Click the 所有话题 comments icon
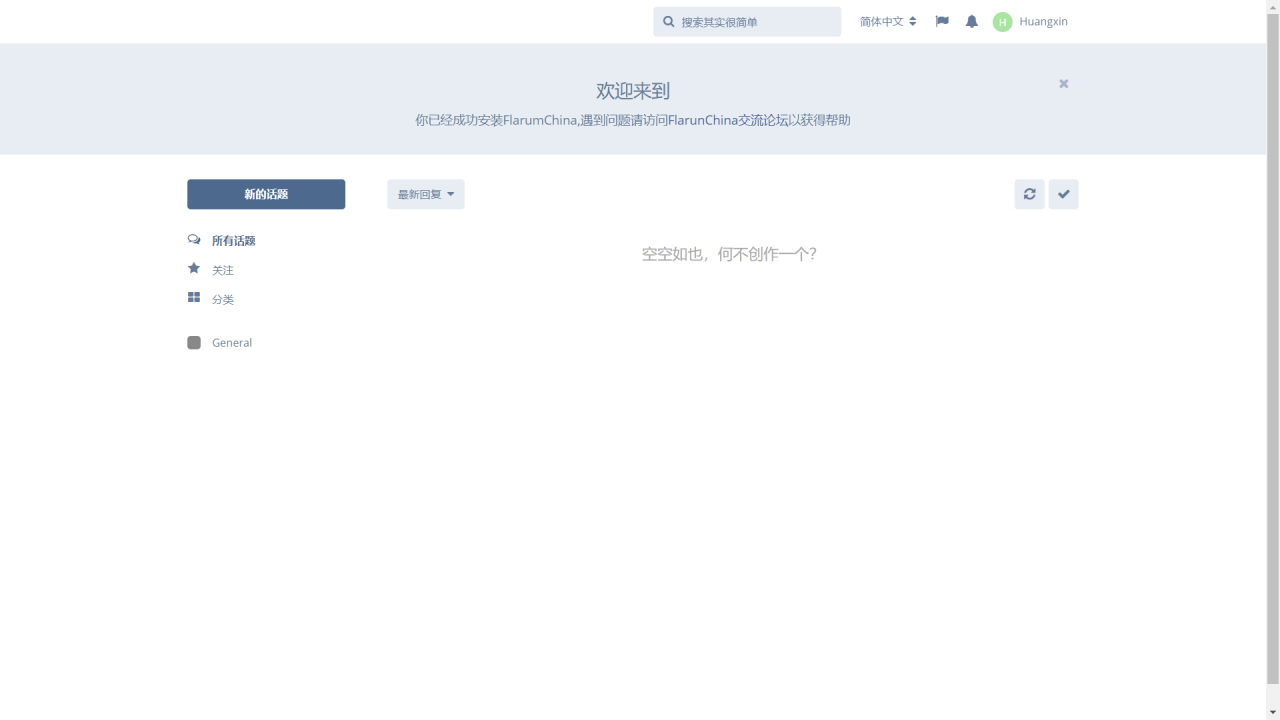This screenshot has width=1280, height=720. coord(194,240)
